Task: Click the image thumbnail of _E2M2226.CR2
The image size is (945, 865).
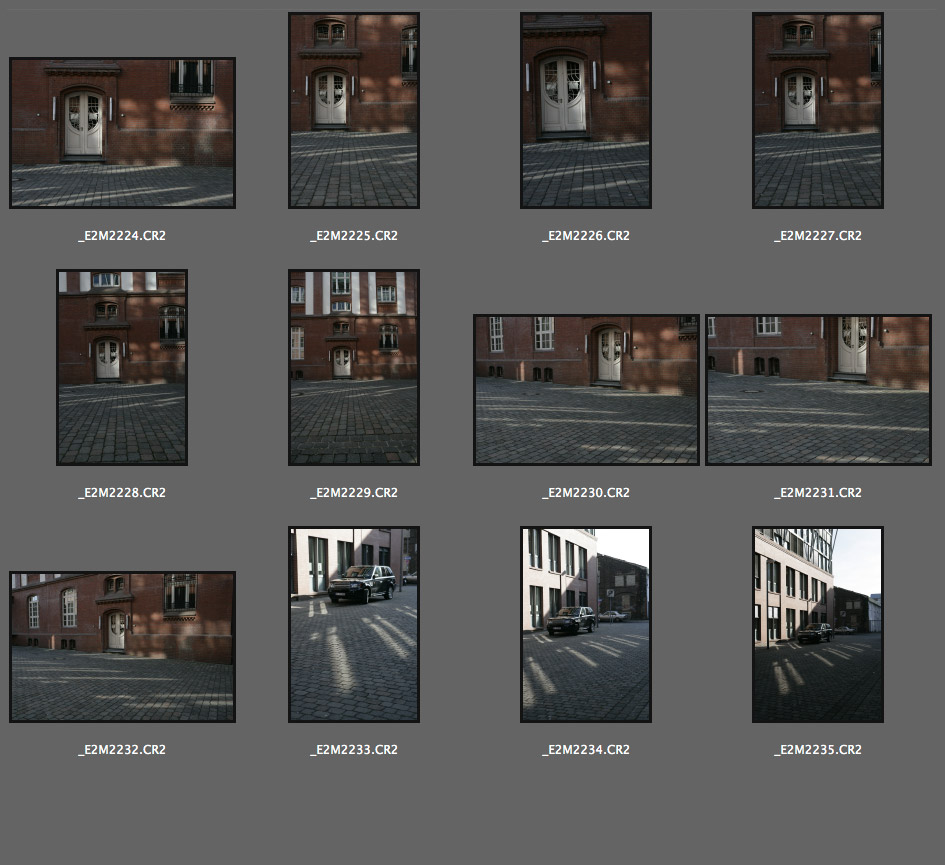Action: 586,110
